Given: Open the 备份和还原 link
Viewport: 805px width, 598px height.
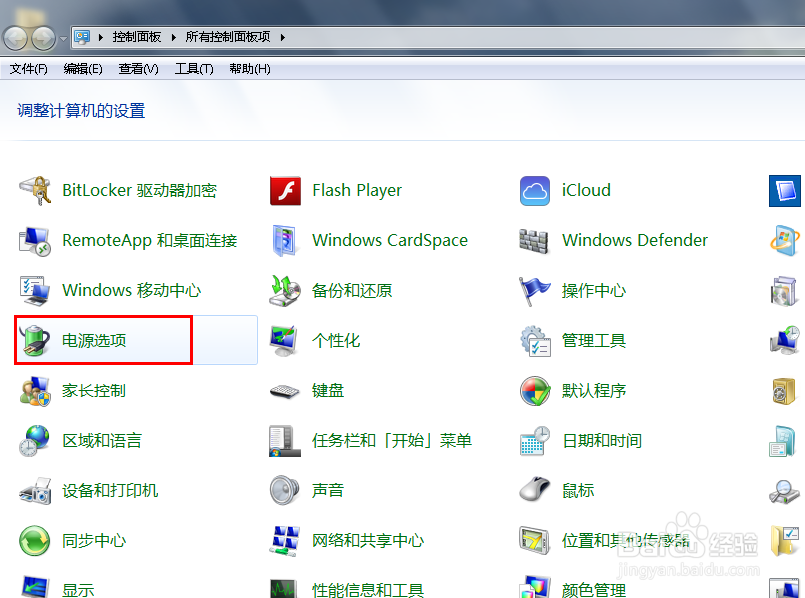Looking at the screenshot, I should (352, 291).
